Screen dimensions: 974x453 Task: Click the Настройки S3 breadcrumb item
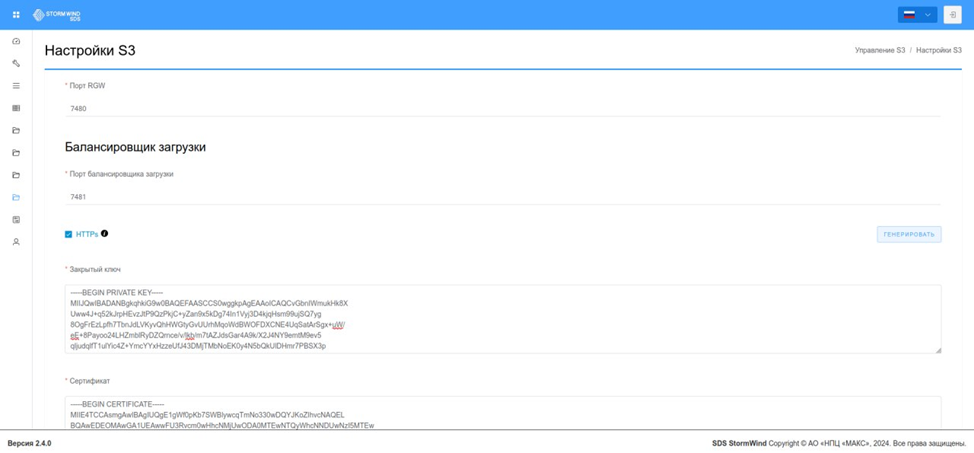click(x=939, y=50)
